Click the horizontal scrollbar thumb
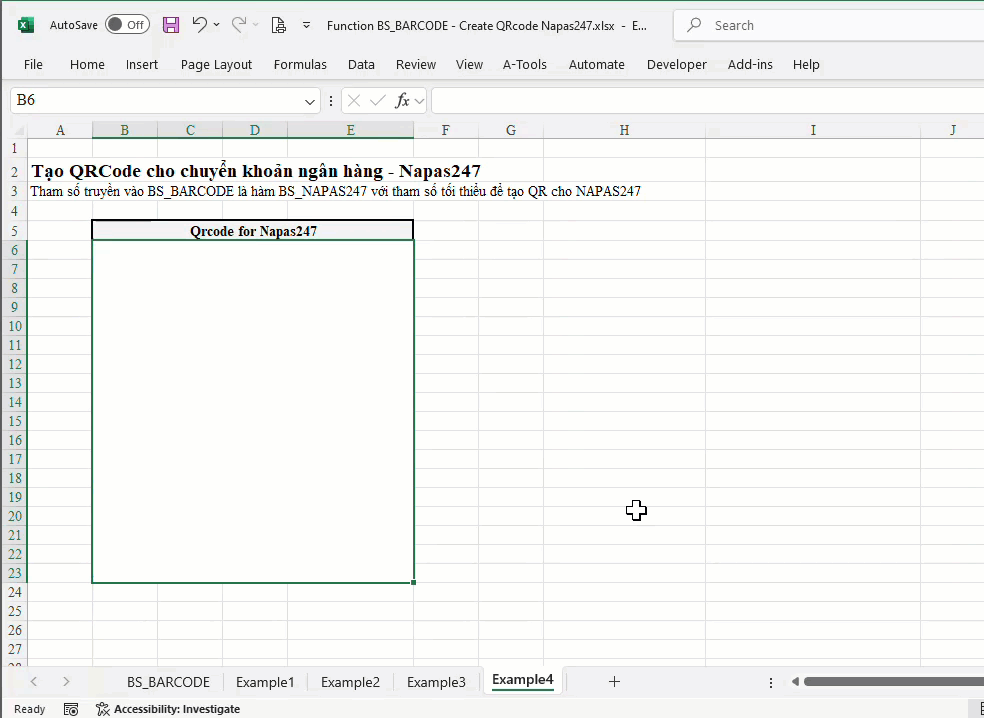The image size is (984, 718). tap(894, 682)
